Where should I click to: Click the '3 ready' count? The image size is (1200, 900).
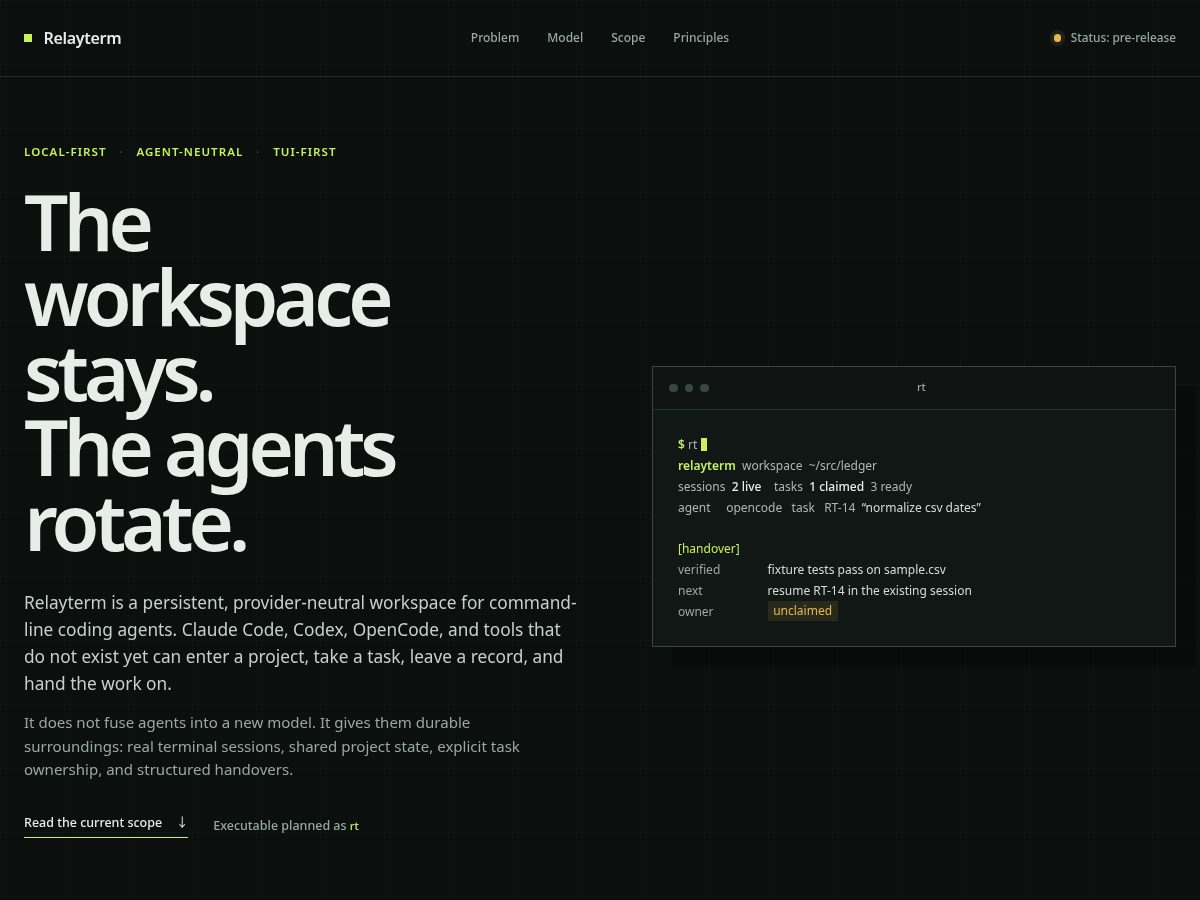(891, 487)
